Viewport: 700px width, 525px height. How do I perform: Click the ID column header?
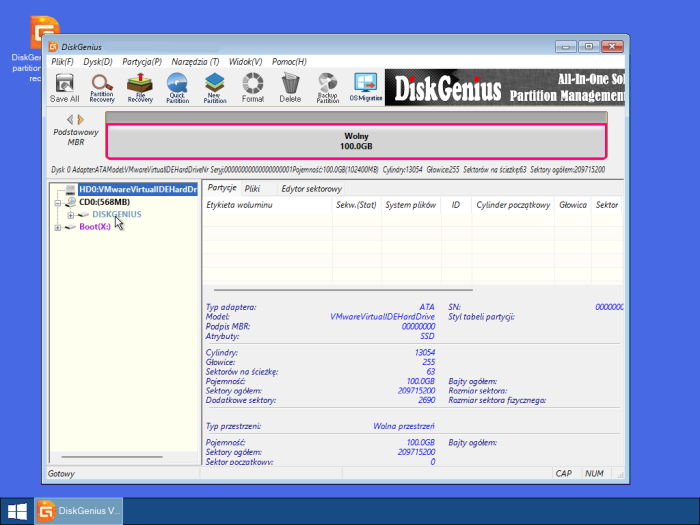pyautogui.click(x=456, y=205)
